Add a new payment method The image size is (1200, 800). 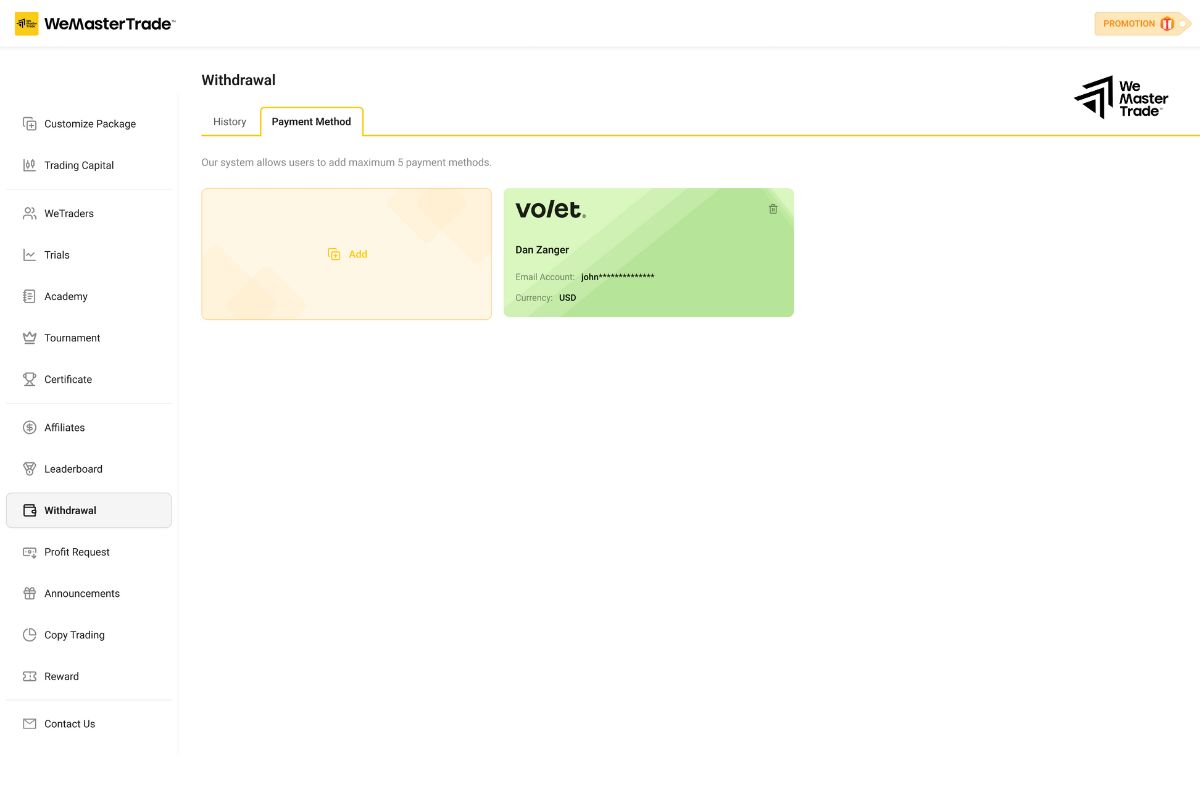(346, 253)
